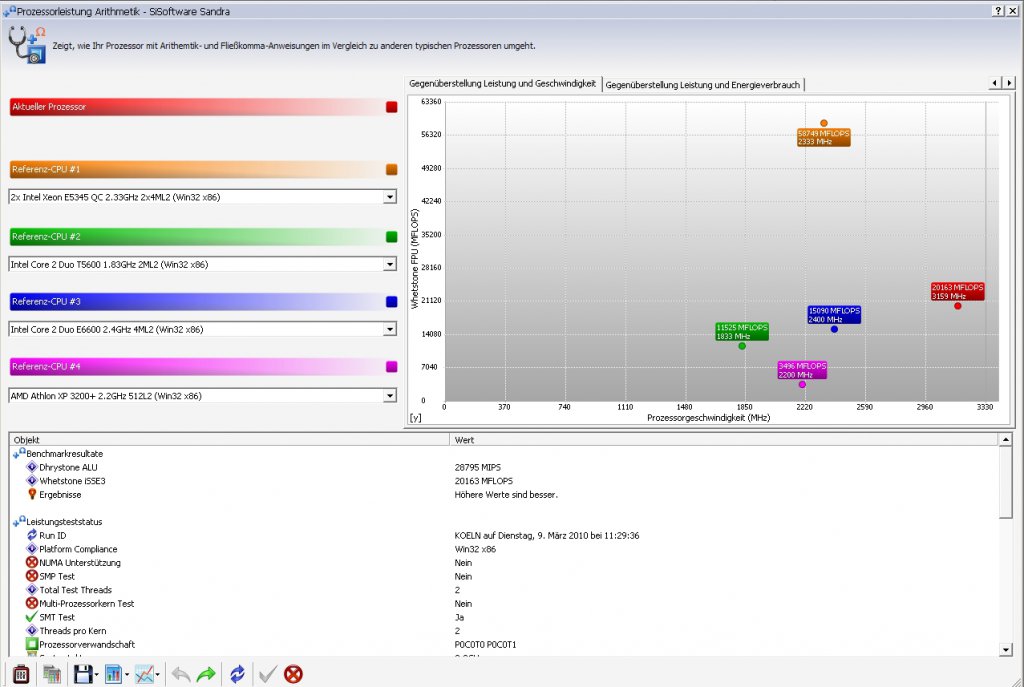This screenshot has height=687, width=1024.
Task: Open the Referenz-CPU #2 Core 2 Duo T5600 dropdown
Action: click(x=390, y=264)
